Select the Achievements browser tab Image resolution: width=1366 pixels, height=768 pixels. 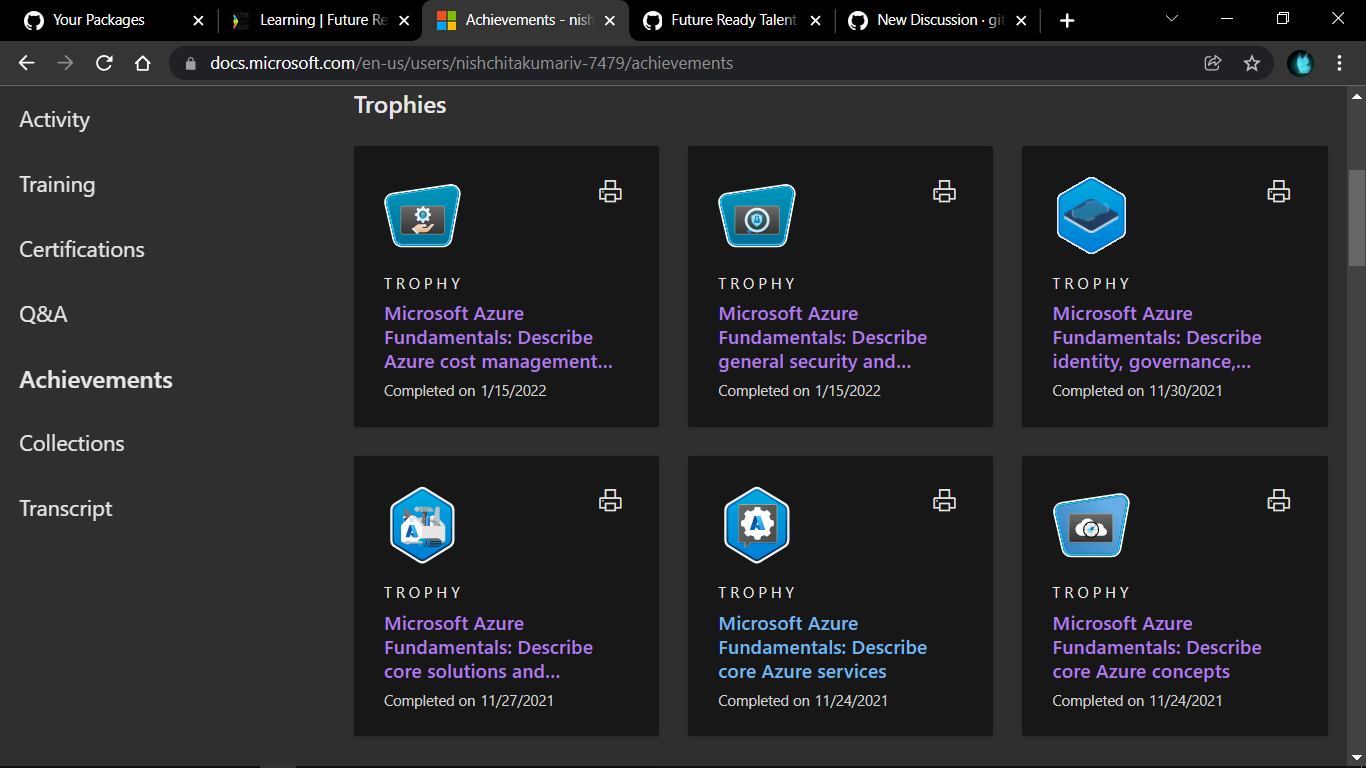pyautogui.click(x=527, y=20)
